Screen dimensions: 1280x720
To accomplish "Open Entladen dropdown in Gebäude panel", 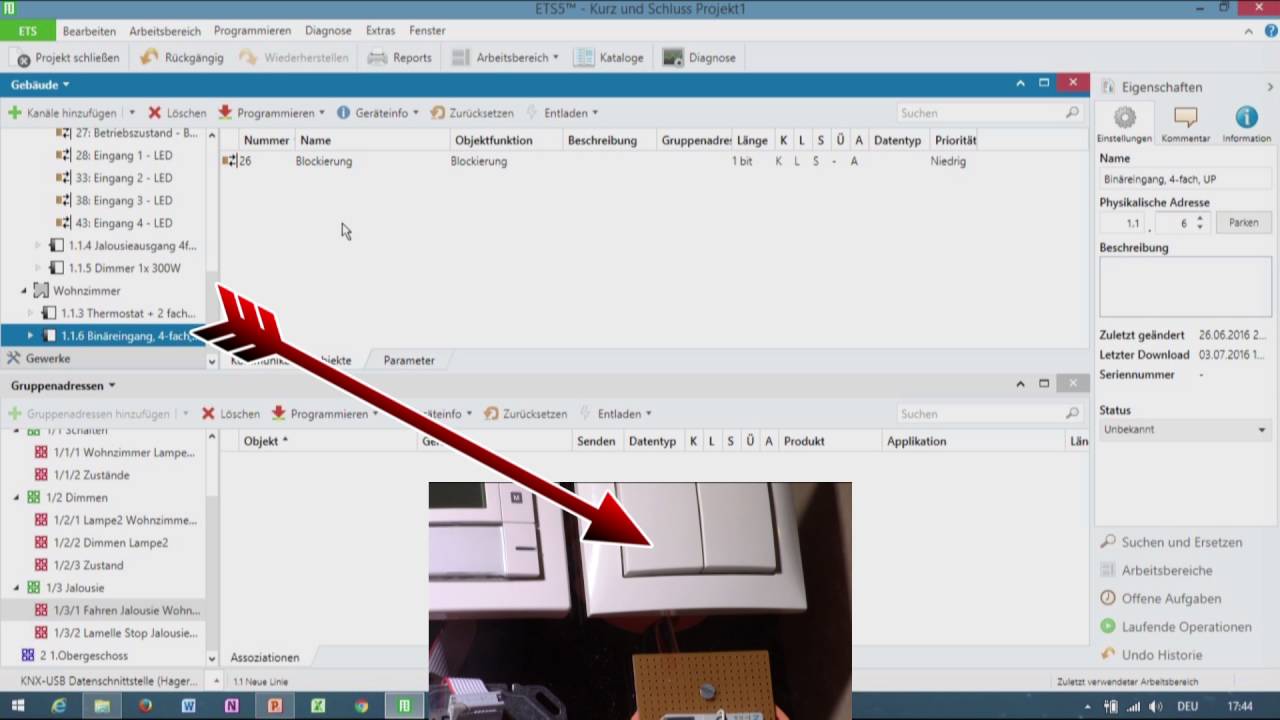I will point(562,113).
